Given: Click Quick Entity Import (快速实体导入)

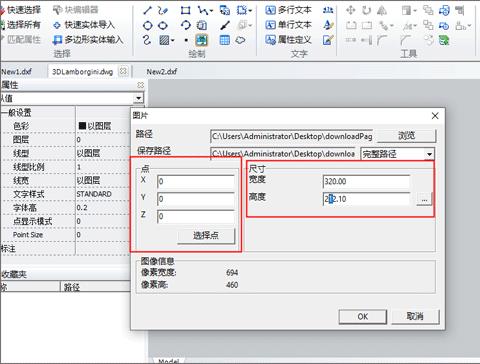Looking at the screenshot, I should (84, 25).
